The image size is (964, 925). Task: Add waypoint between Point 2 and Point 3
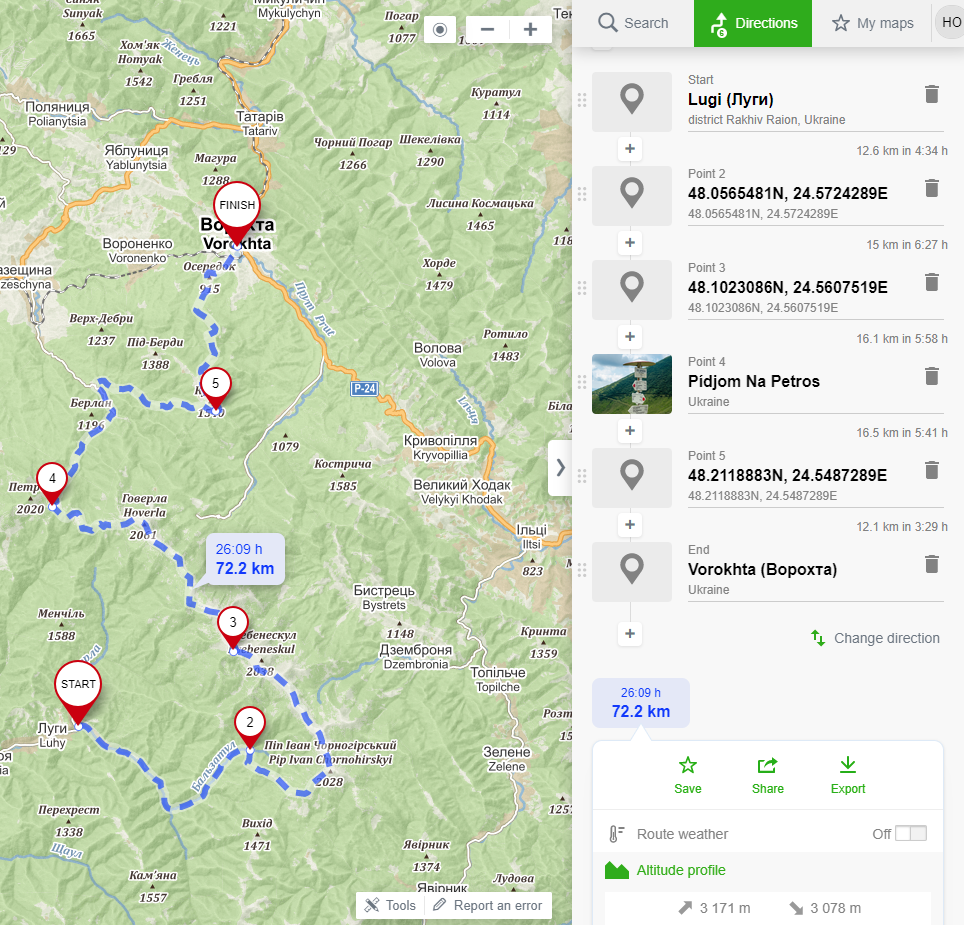pyautogui.click(x=630, y=243)
